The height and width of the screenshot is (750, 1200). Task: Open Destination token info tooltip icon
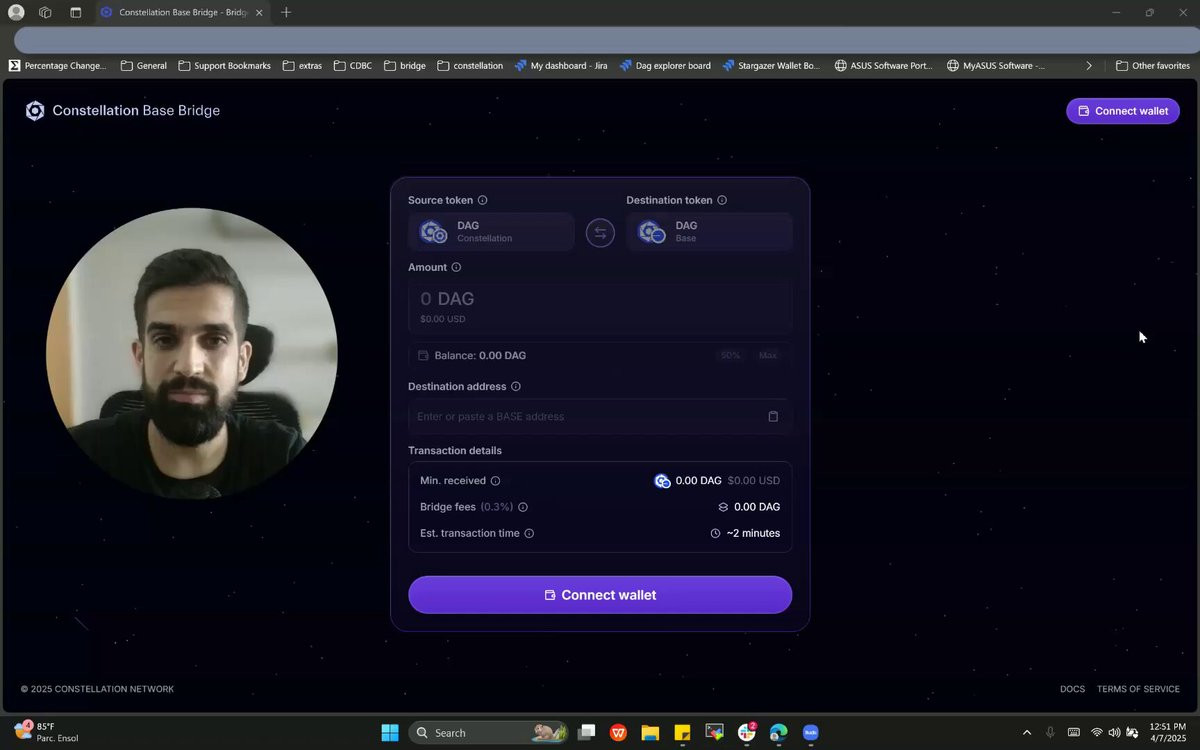[722, 200]
